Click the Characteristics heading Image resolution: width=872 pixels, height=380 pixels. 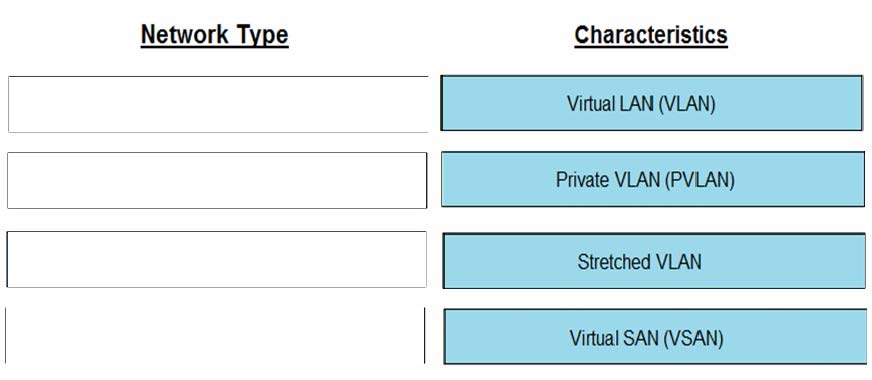coord(651,34)
